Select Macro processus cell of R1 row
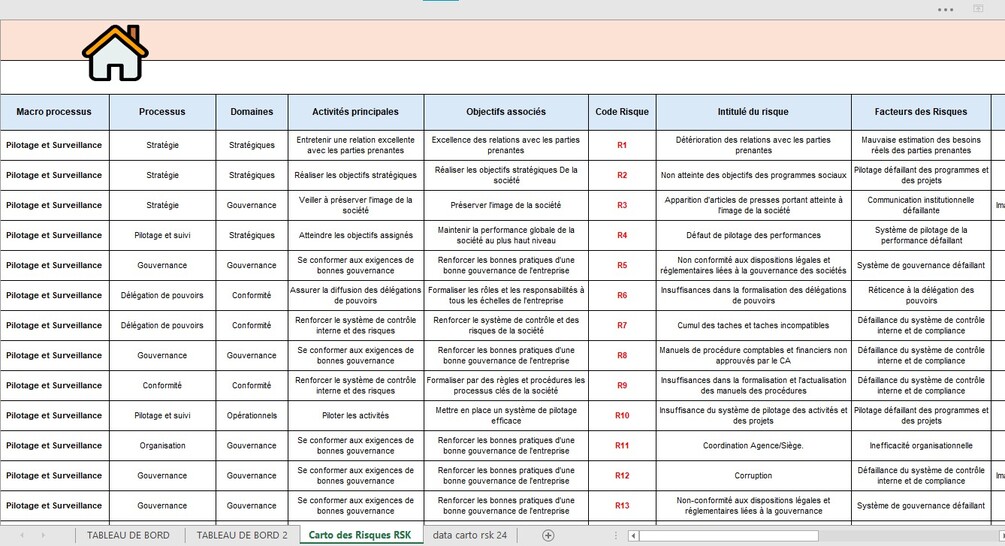The image size is (1005, 546). tap(54, 145)
